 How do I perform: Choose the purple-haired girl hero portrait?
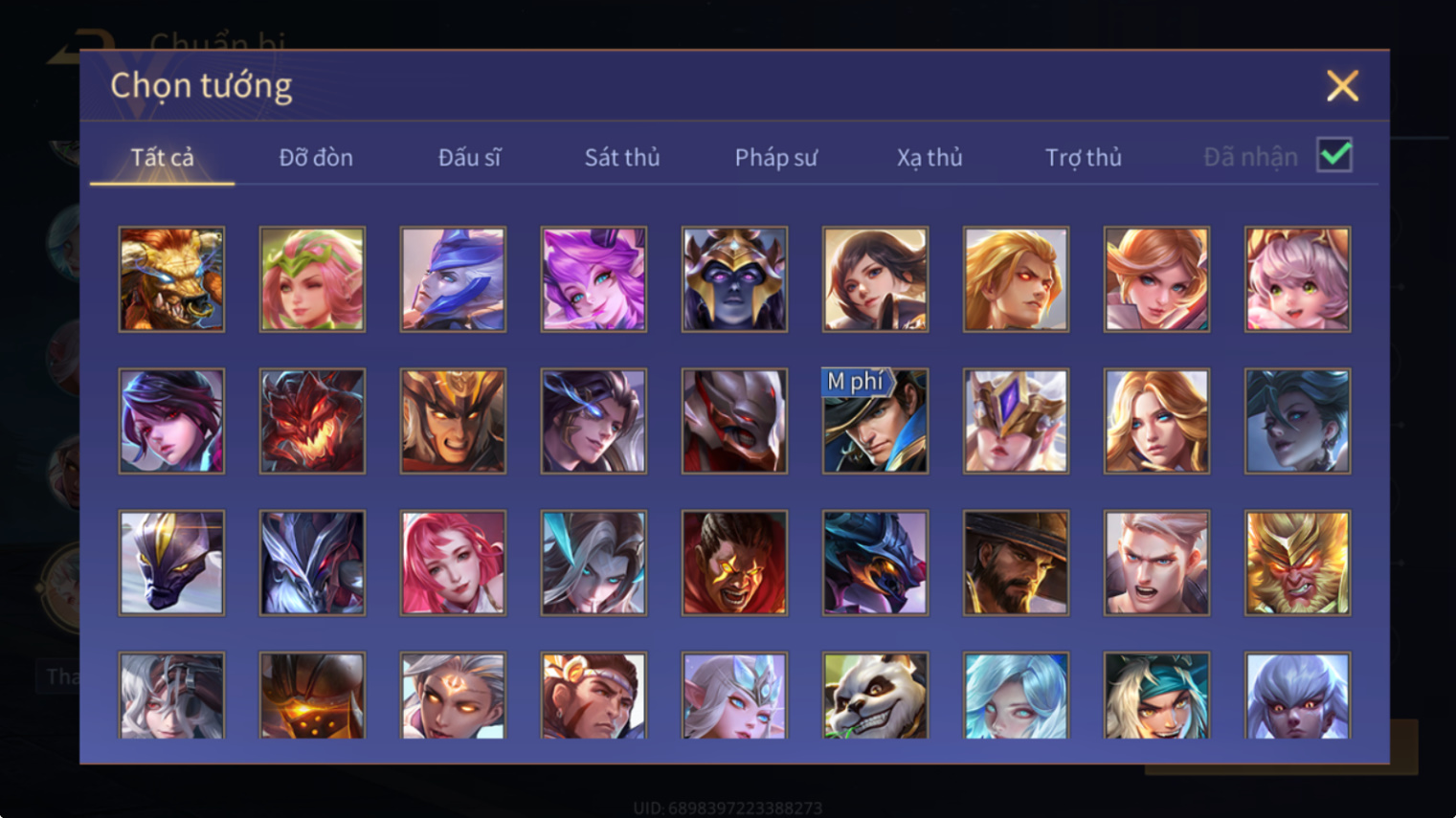pyautogui.click(x=594, y=279)
